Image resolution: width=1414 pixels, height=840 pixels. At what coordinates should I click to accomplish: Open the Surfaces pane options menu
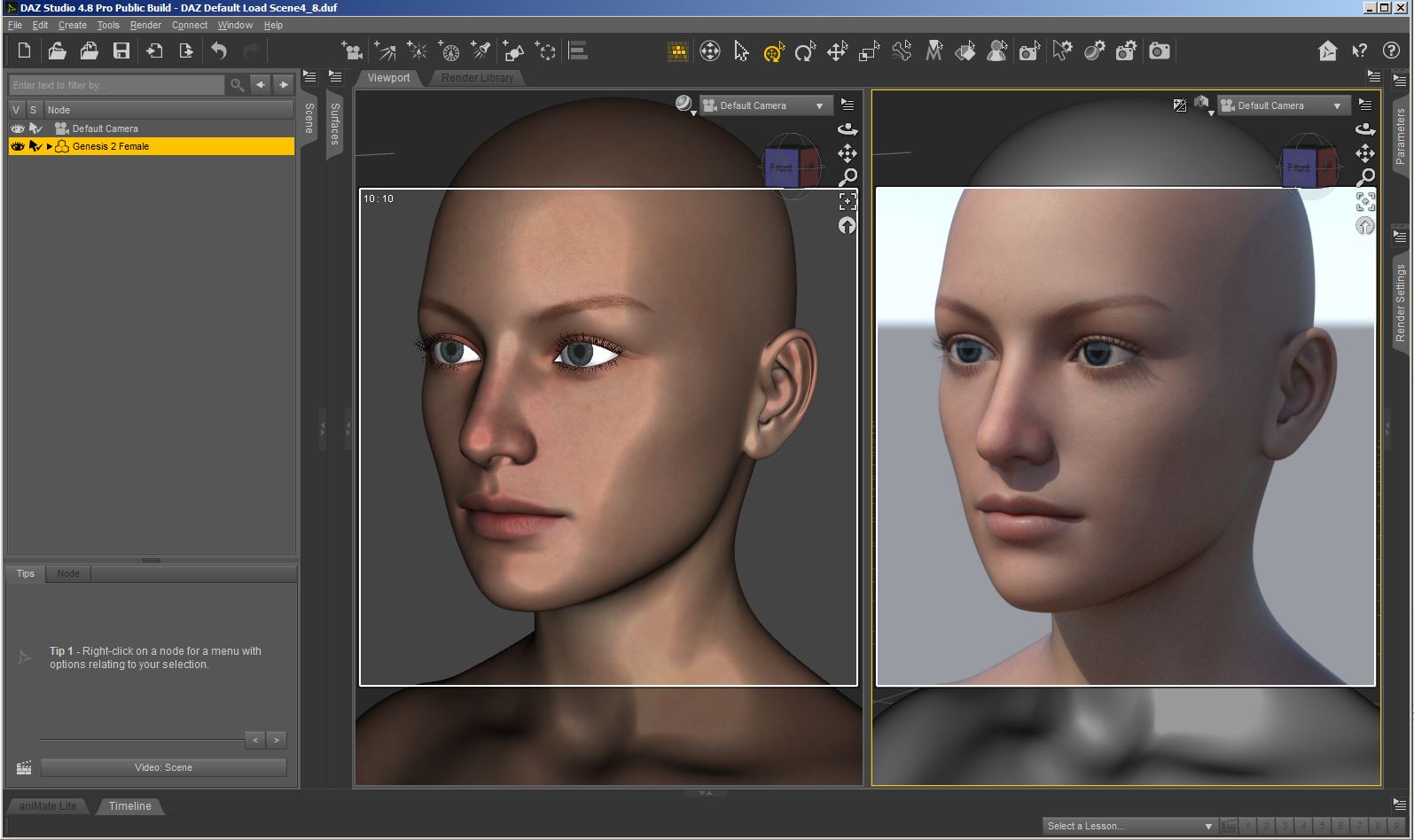click(x=335, y=76)
